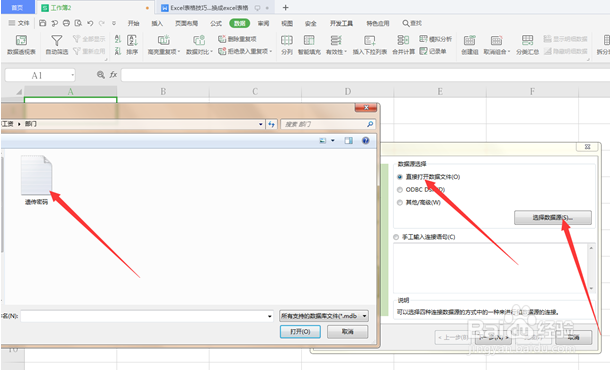Click 插入下拉列表 insert dropdown list icon
Viewport: 610px width, 370px height.
369,40
